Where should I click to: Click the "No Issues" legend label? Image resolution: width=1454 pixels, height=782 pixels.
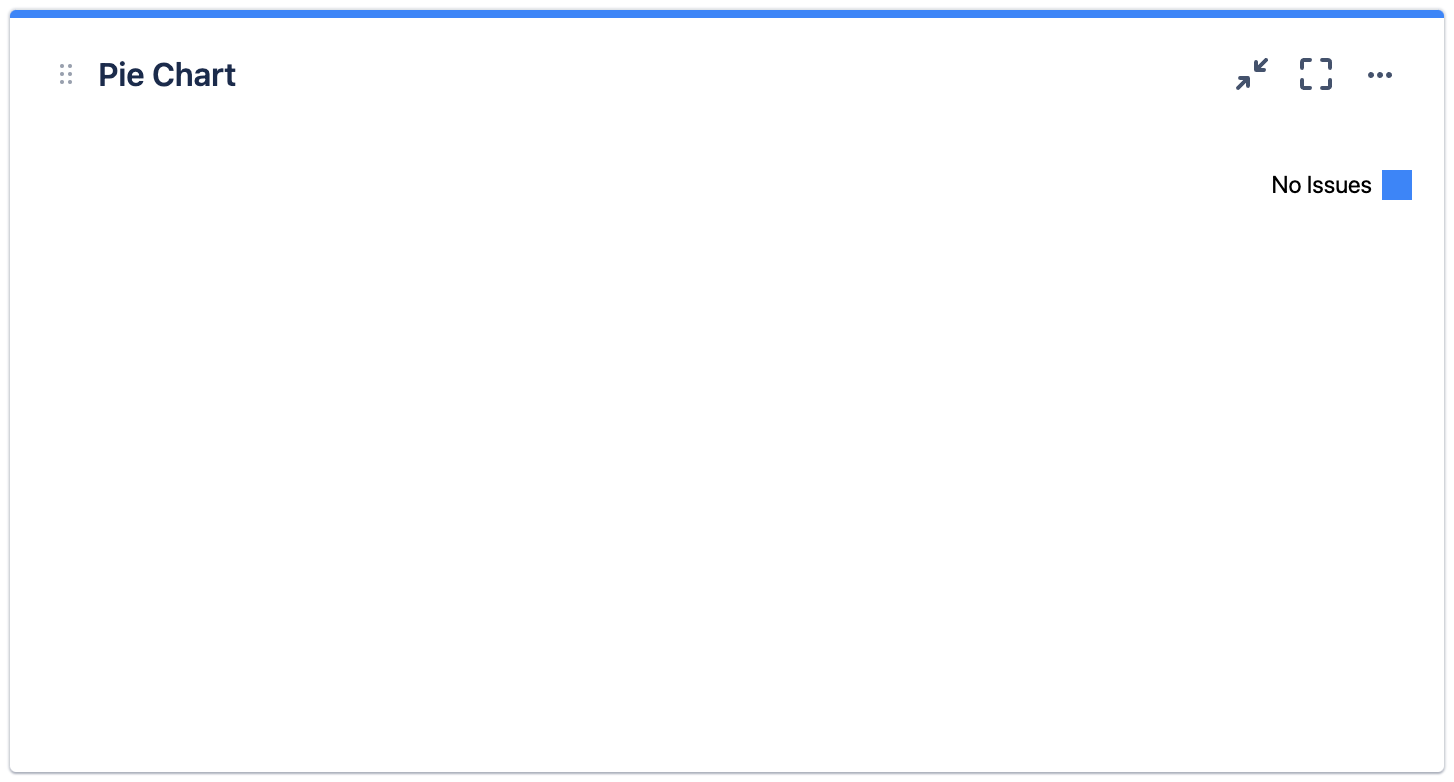pyautogui.click(x=1320, y=185)
